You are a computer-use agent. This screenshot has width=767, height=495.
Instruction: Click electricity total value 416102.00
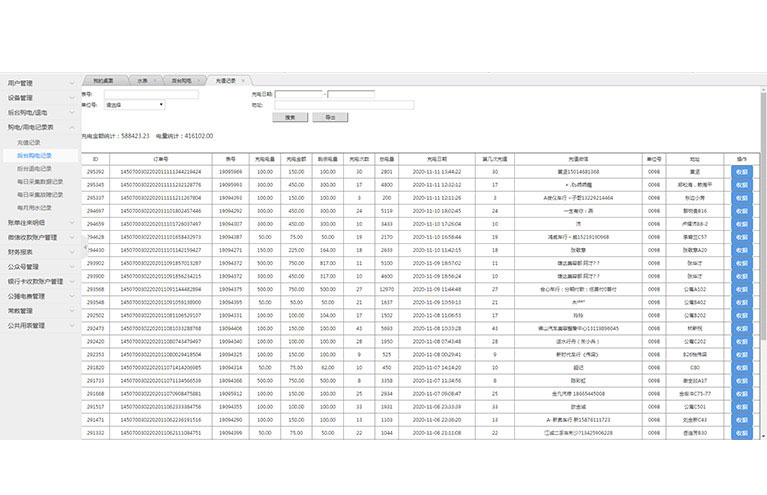coord(199,136)
